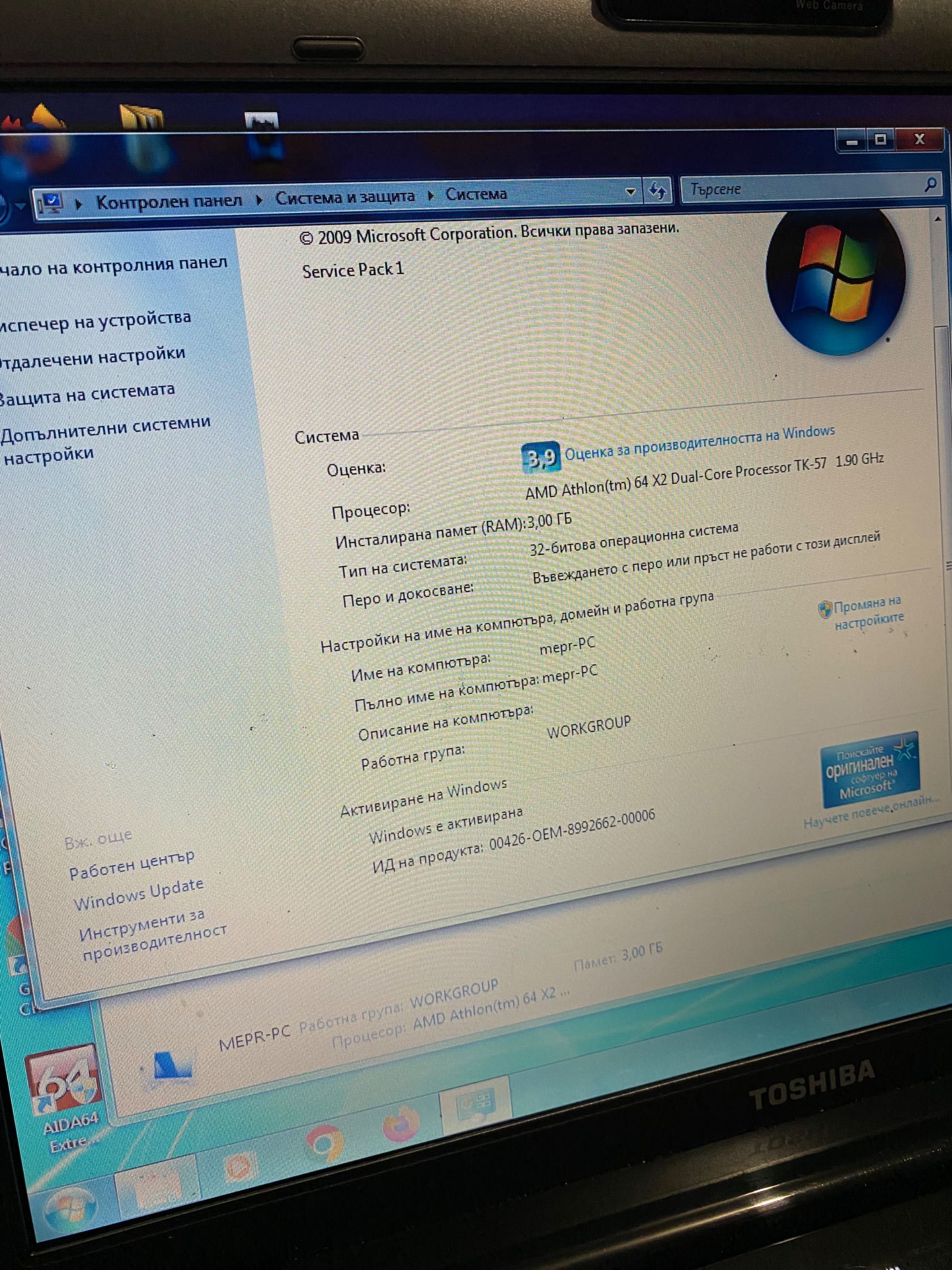Click the genuine Microsoft software badge
The height and width of the screenshot is (1270, 952).
tap(869, 770)
